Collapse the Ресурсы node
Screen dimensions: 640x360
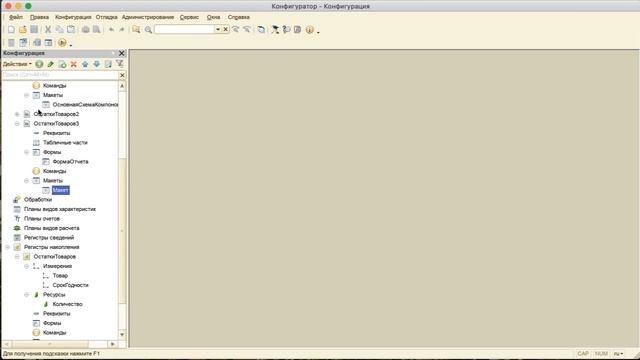click(27, 295)
